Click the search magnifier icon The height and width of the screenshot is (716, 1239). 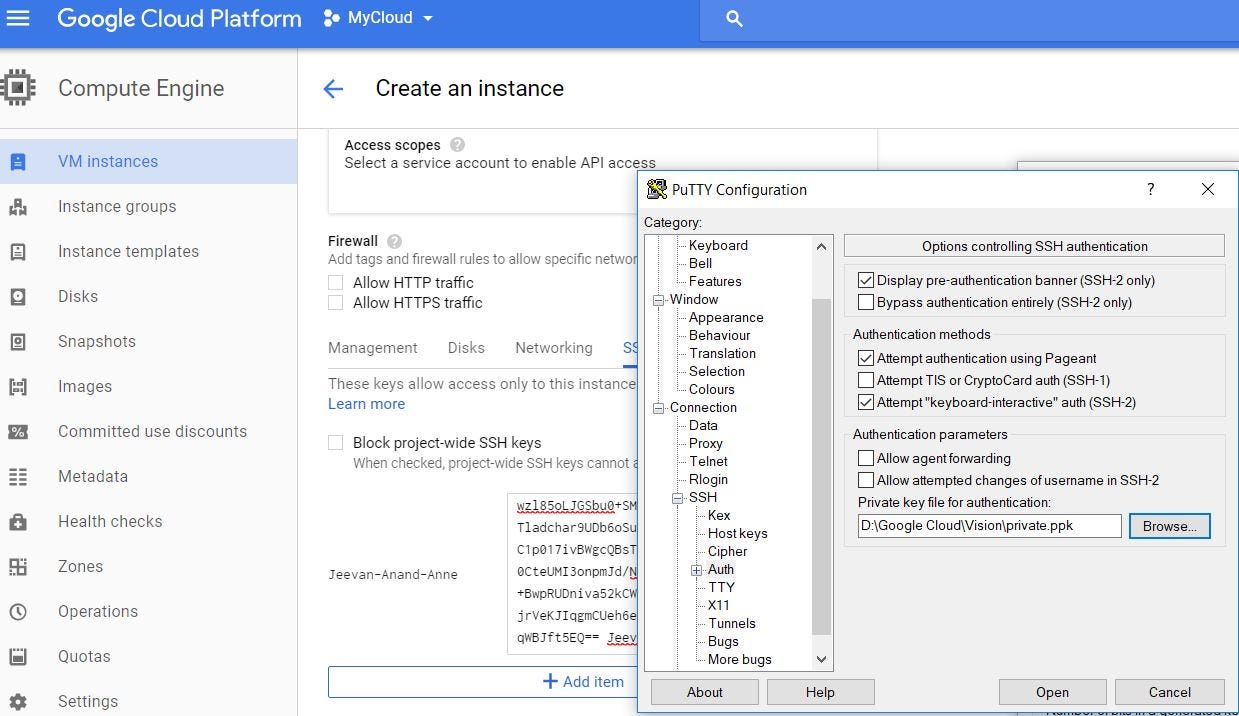(734, 19)
